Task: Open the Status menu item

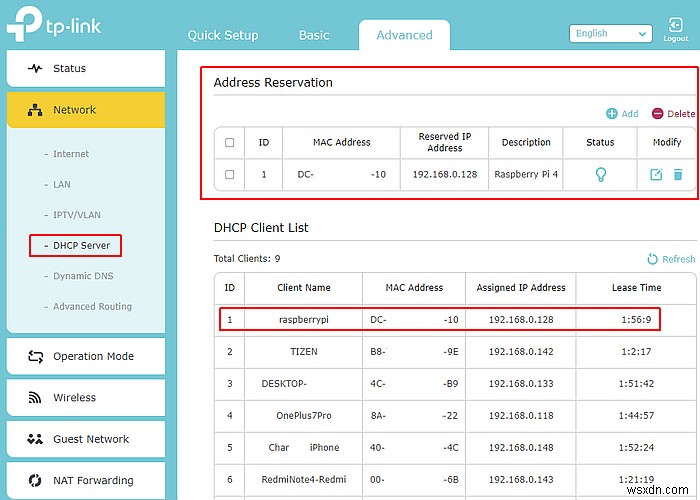Action: 86,68
